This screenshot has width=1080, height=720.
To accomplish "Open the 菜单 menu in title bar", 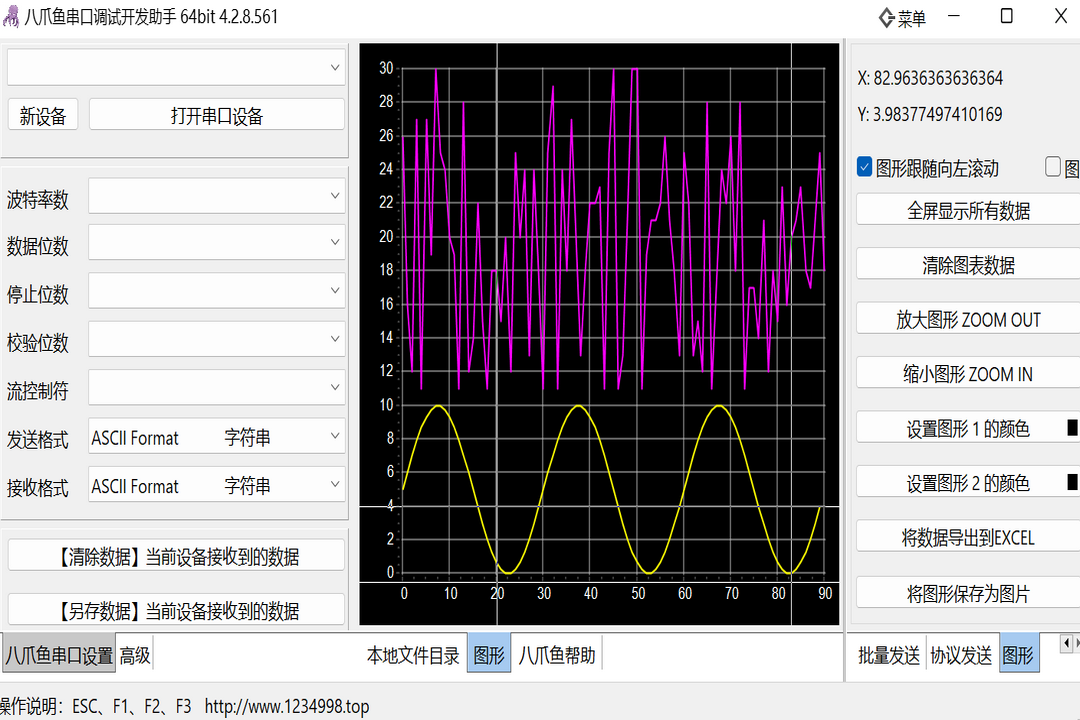I will (902, 18).
